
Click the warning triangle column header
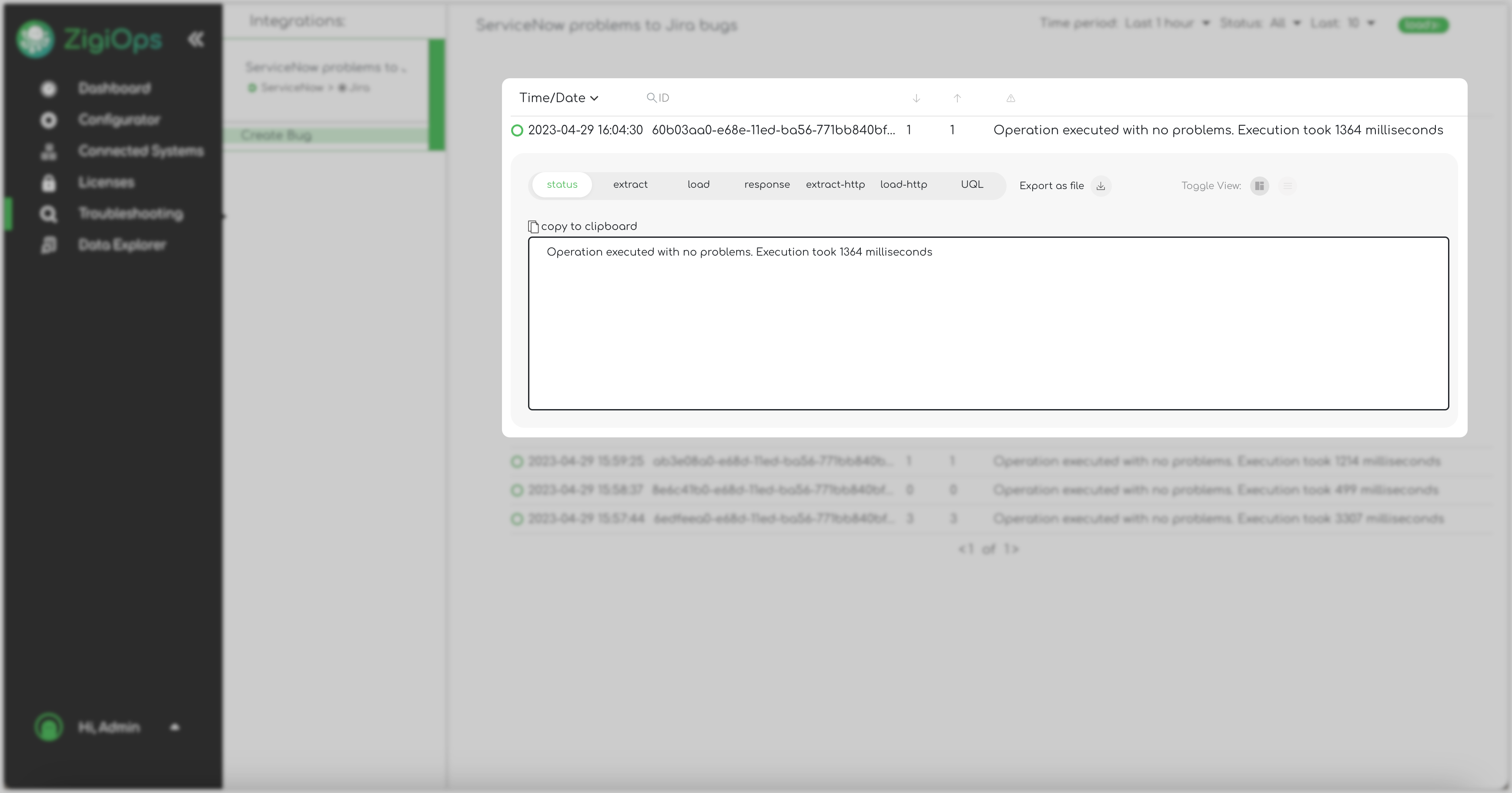pyautogui.click(x=1010, y=99)
